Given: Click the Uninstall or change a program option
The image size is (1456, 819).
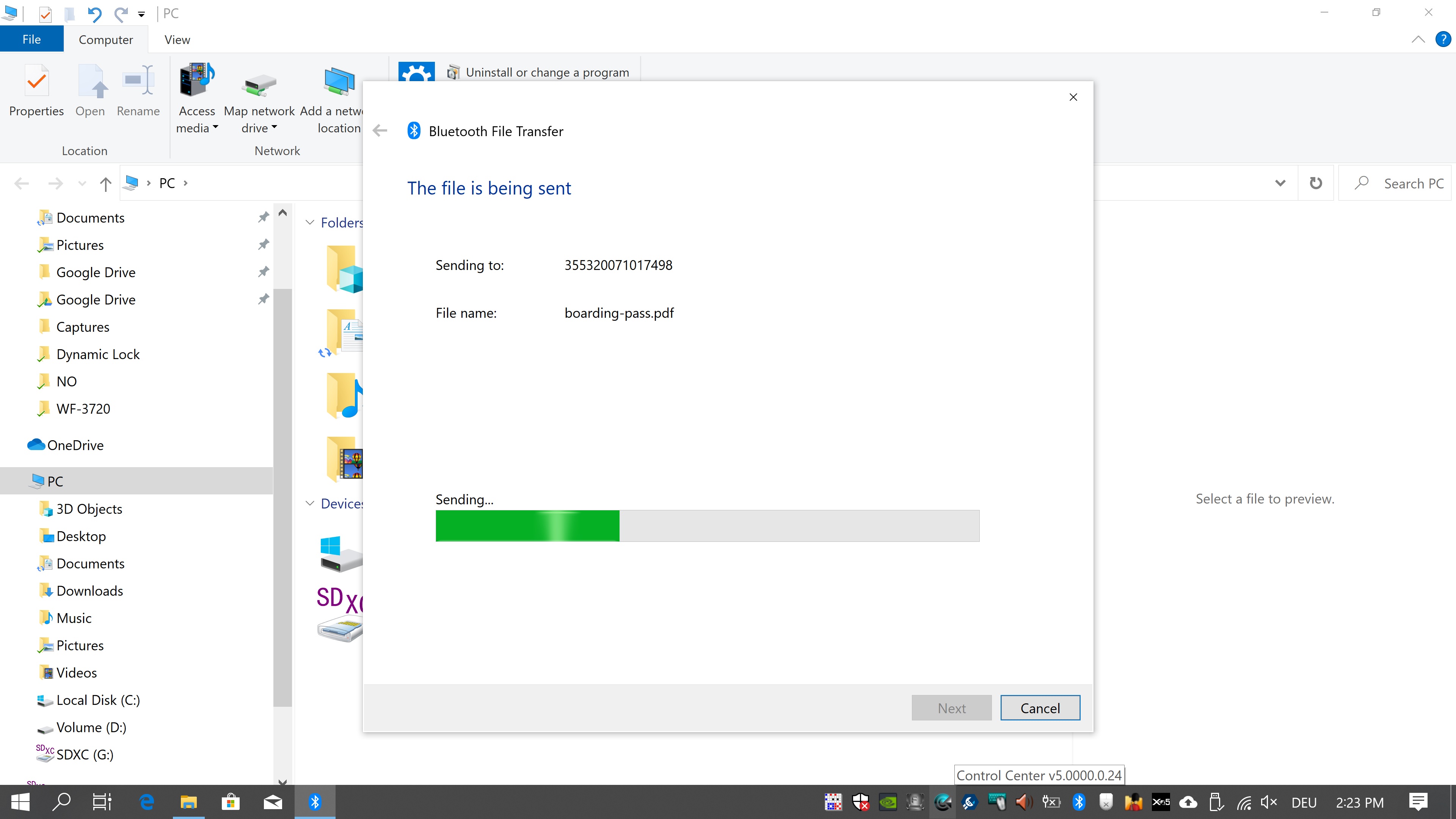Looking at the screenshot, I should (546, 72).
